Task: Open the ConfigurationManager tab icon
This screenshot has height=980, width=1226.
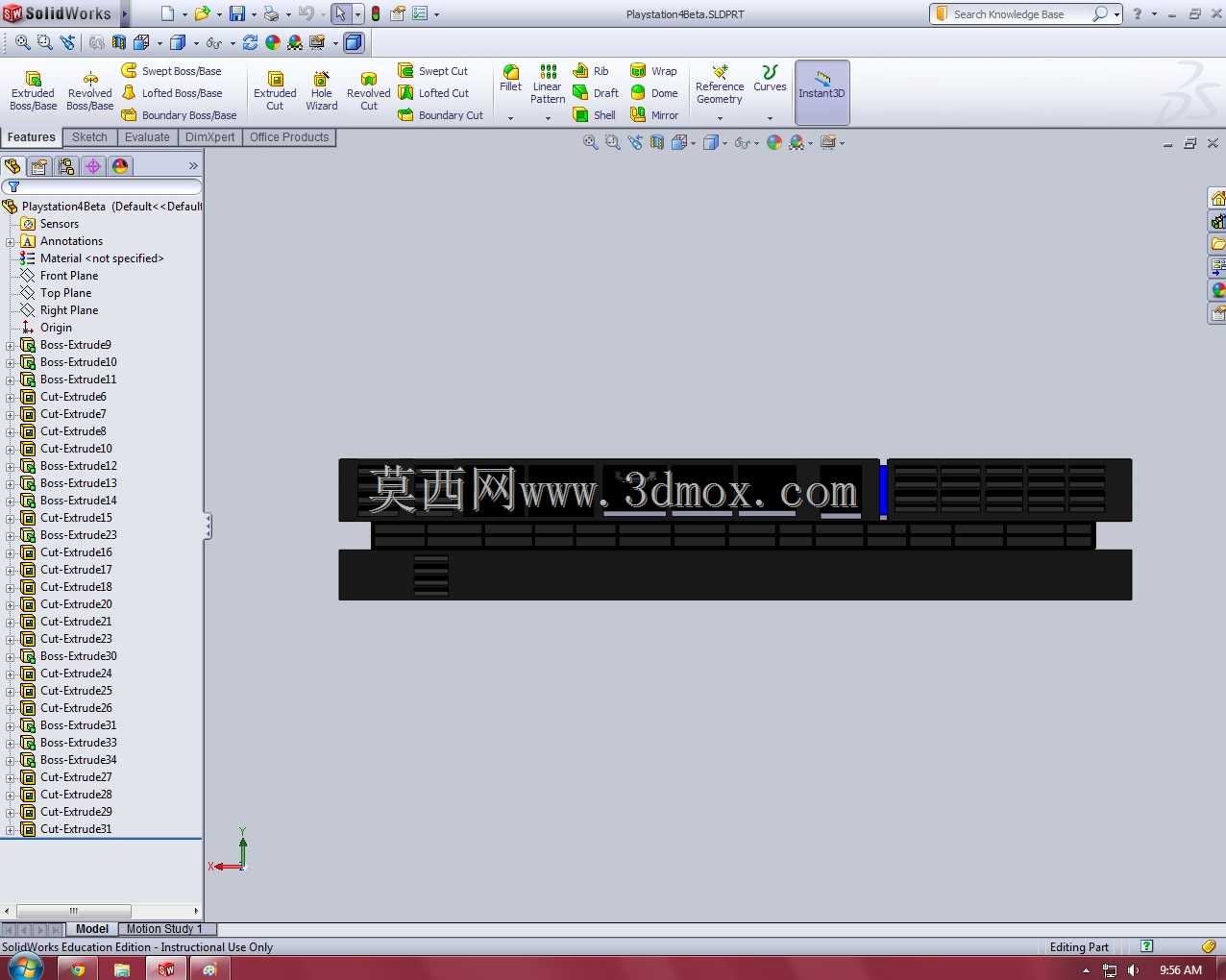Action: [x=66, y=166]
